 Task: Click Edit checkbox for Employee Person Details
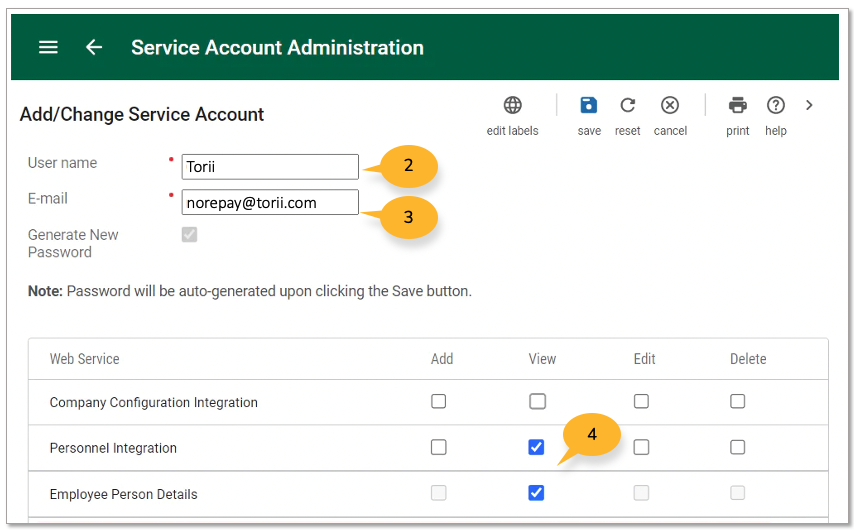(641, 493)
